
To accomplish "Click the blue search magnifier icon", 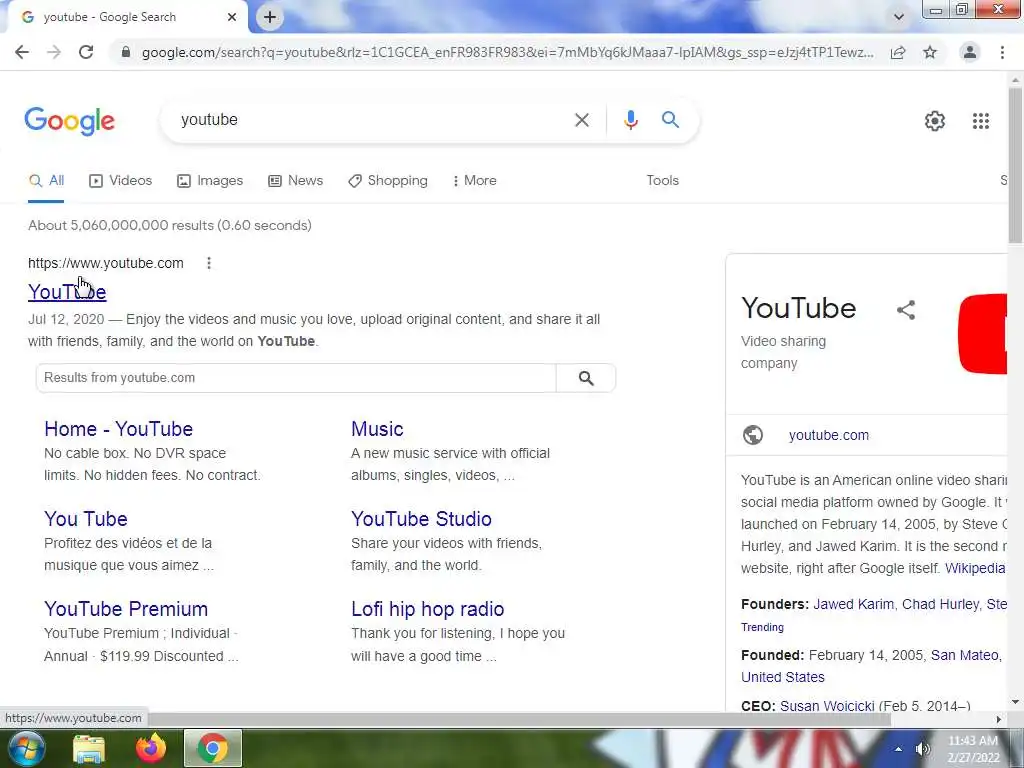I will tap(670, 120).
